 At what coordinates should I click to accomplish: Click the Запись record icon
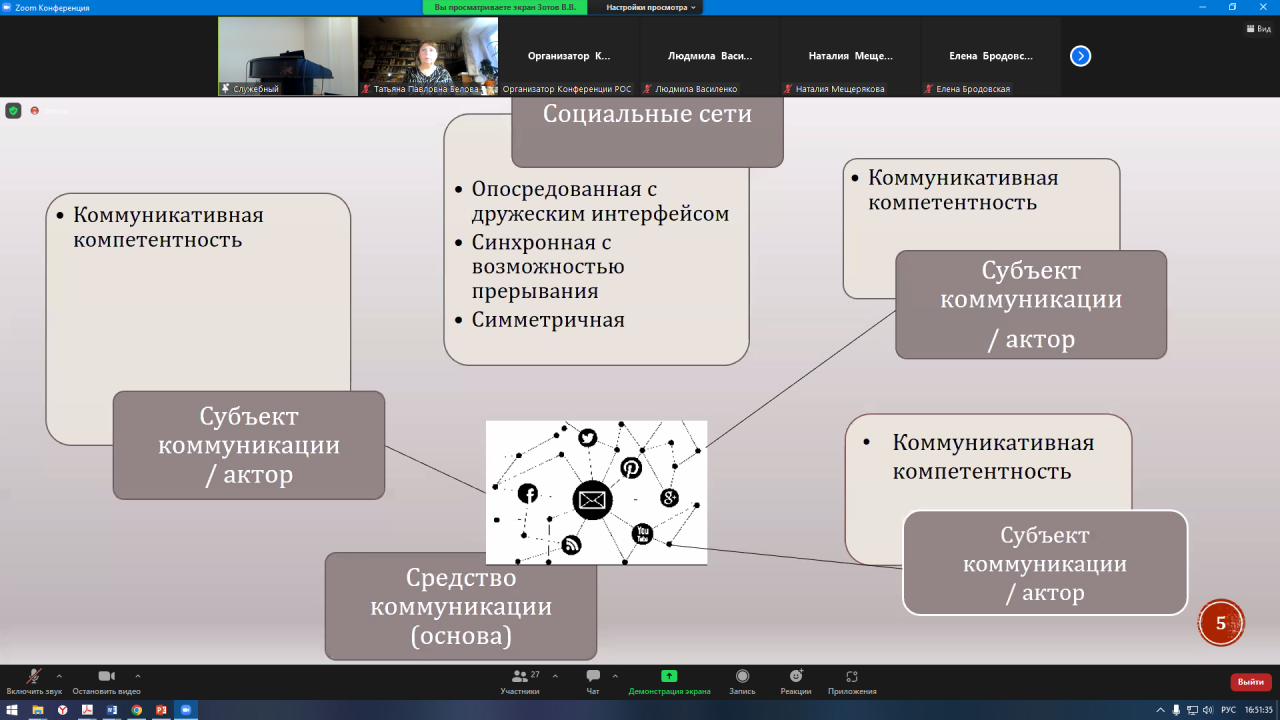(742, 677)
